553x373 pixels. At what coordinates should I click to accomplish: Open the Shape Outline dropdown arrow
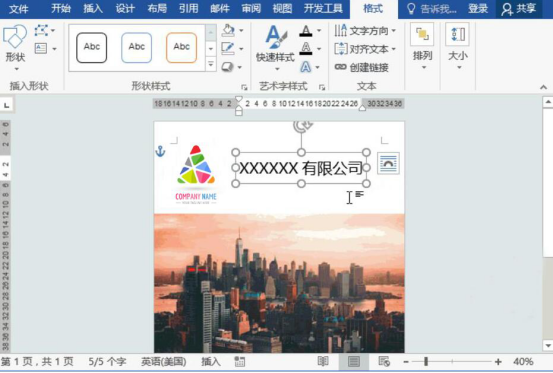point(242,49)
